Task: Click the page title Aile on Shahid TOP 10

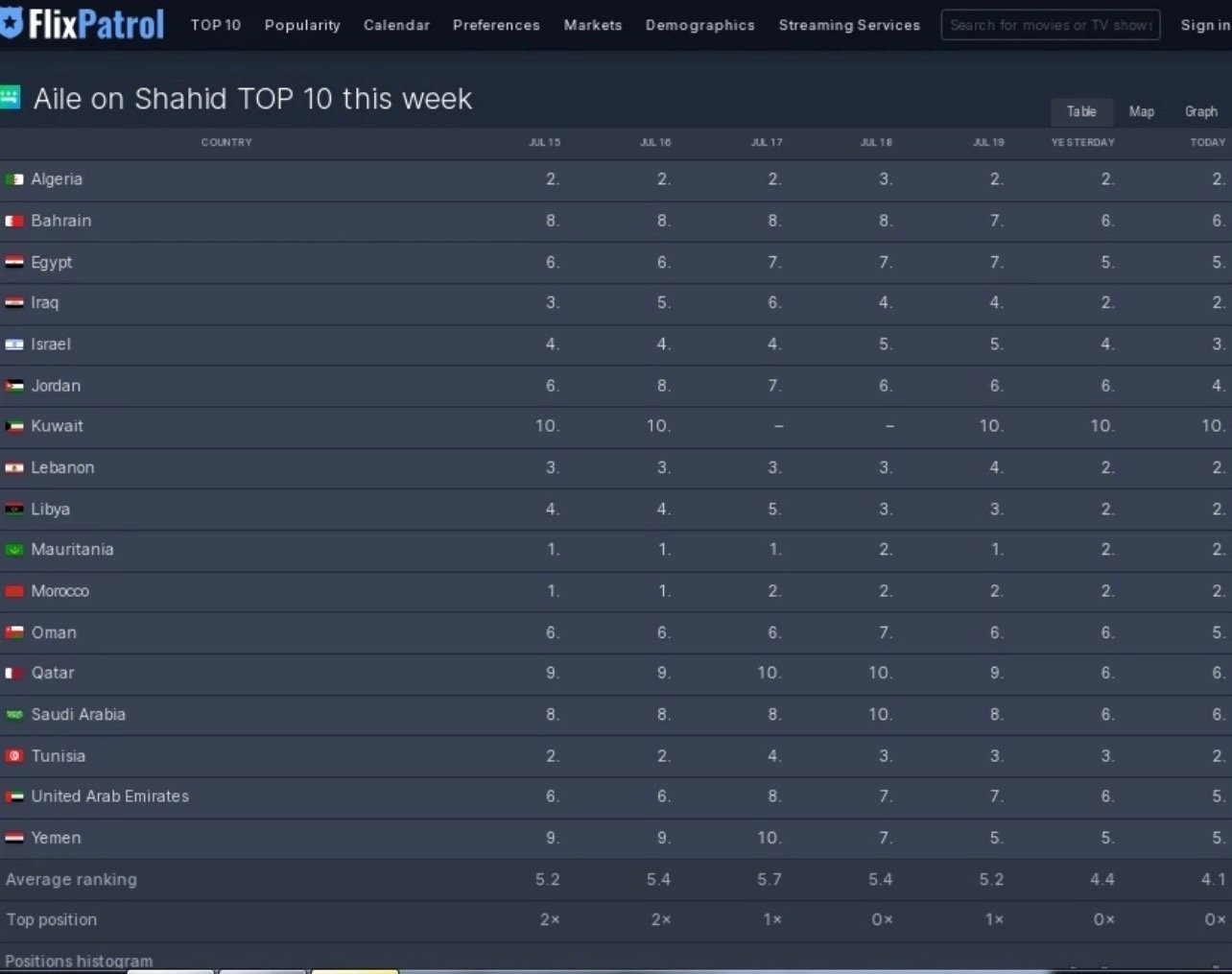Action: (x=253, y=99)
